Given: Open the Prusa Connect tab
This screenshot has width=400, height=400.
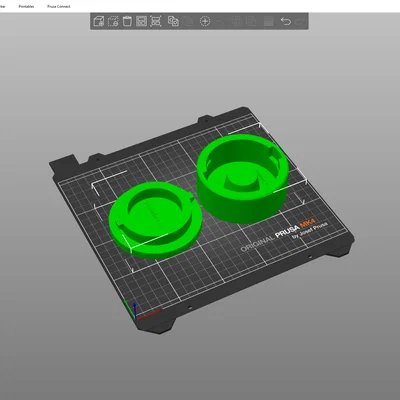Looking at the screenshot, I should click(59, 6).
